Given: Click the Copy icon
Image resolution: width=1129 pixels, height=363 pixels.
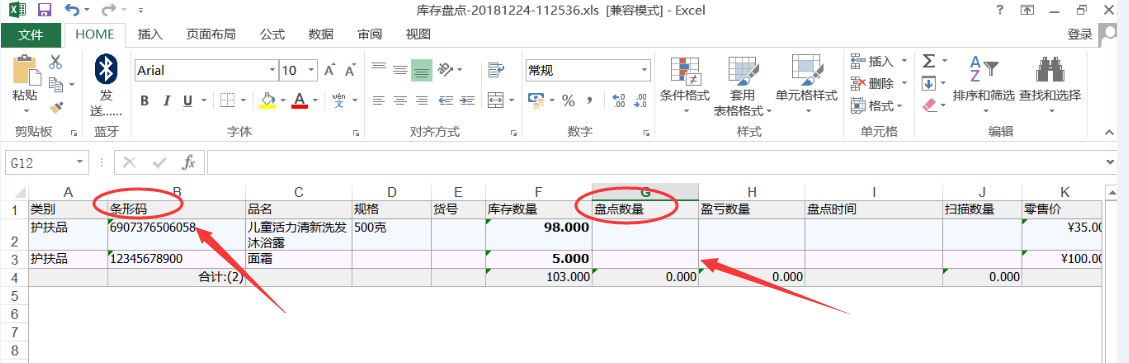Looking at the screenshot, I should click(x=56, y=85).
